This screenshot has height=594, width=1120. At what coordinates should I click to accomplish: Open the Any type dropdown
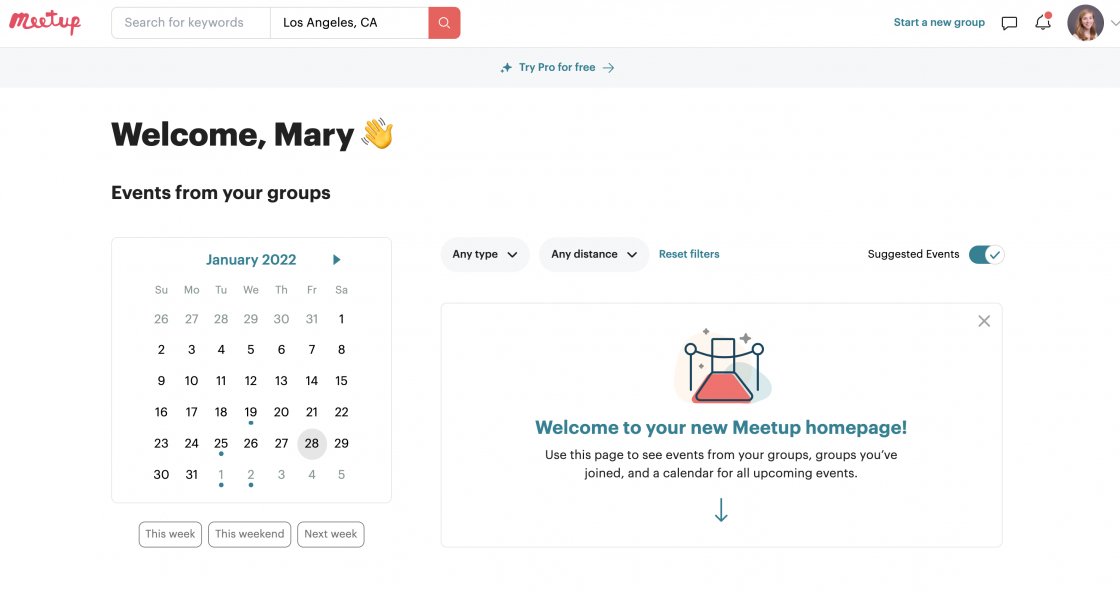point(485,254)
